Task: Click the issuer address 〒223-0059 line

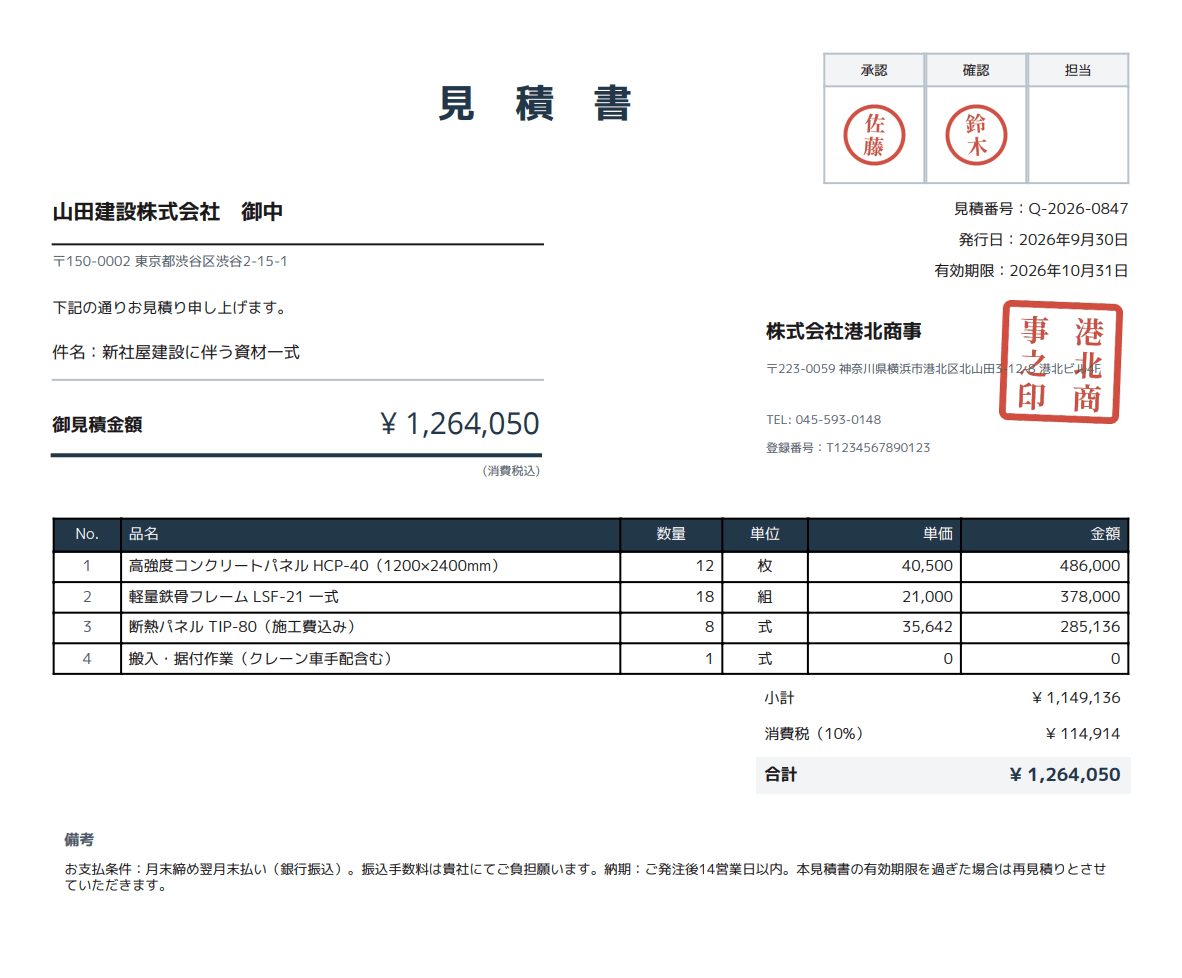Action: click(x=933, y=369)
